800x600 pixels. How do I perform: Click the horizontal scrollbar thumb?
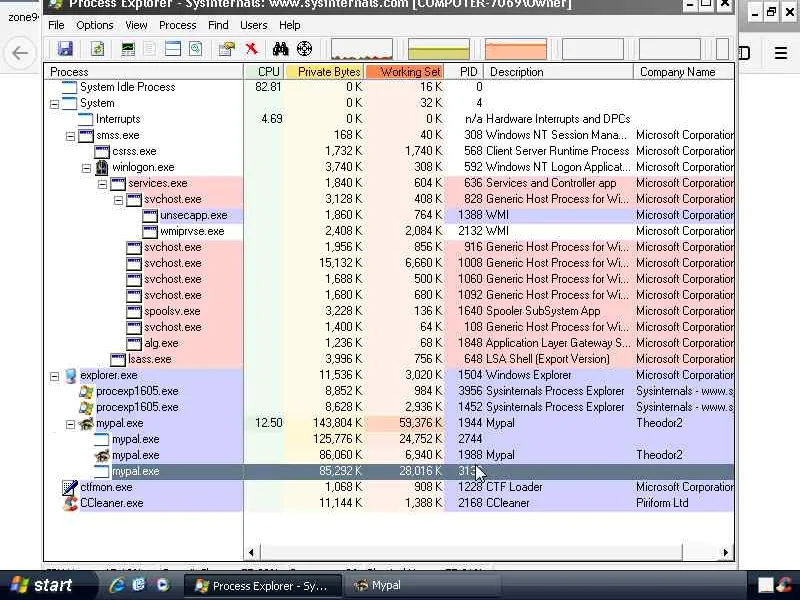pos(471,552)
